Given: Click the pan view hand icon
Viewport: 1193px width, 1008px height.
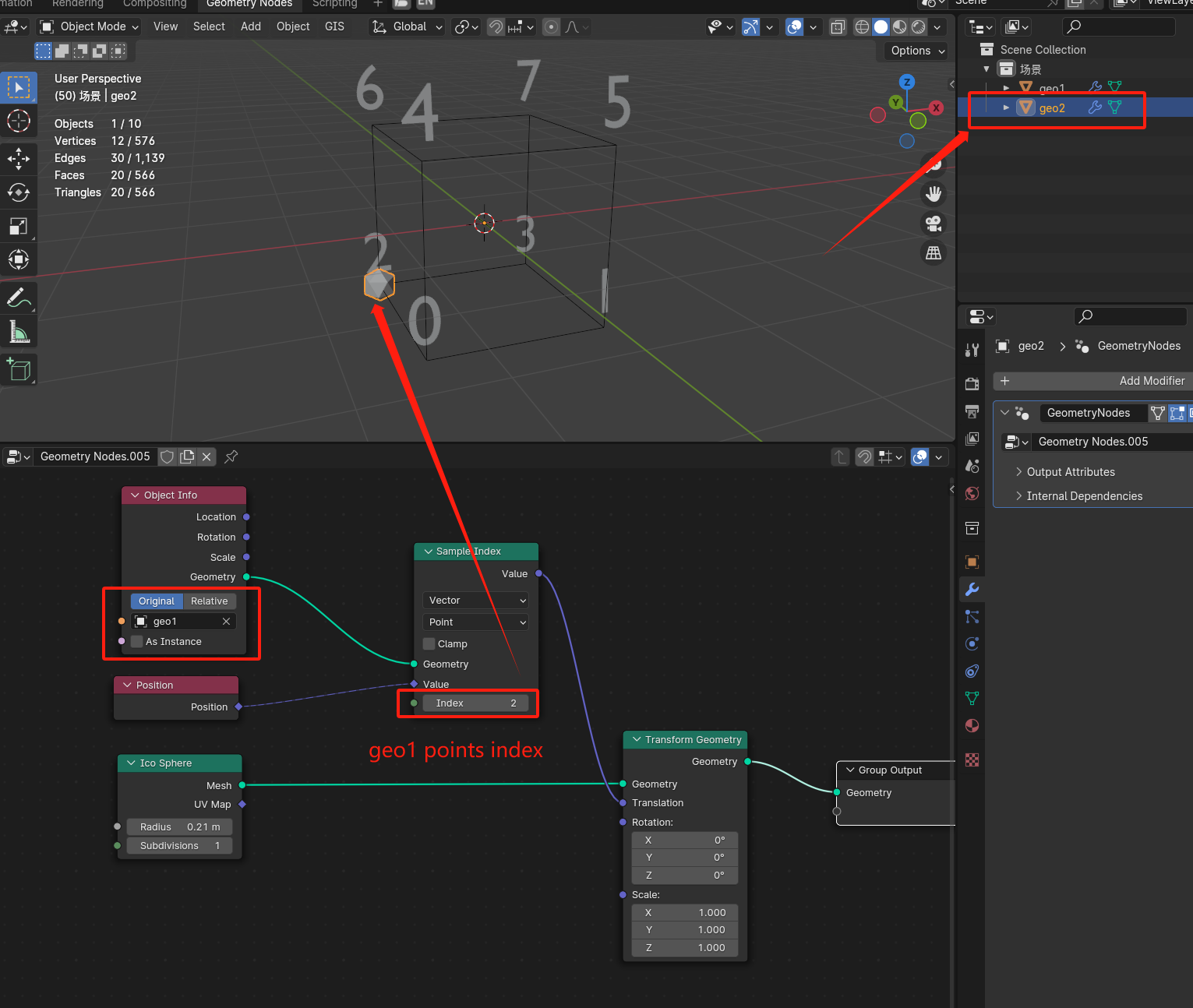Looking at the screenshot, I should (x=934, y=193).
